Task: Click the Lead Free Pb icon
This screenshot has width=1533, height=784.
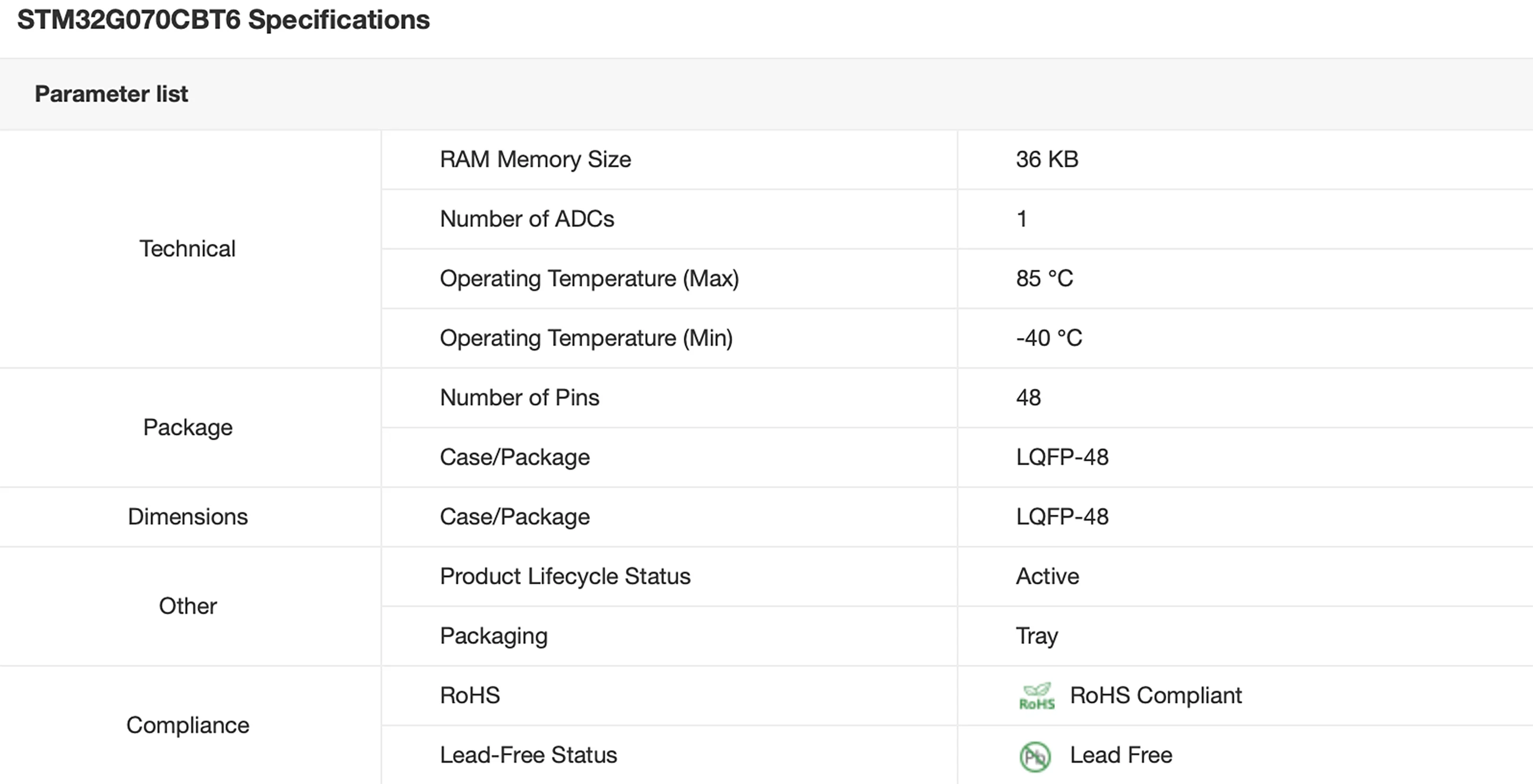Action: 1035,756
